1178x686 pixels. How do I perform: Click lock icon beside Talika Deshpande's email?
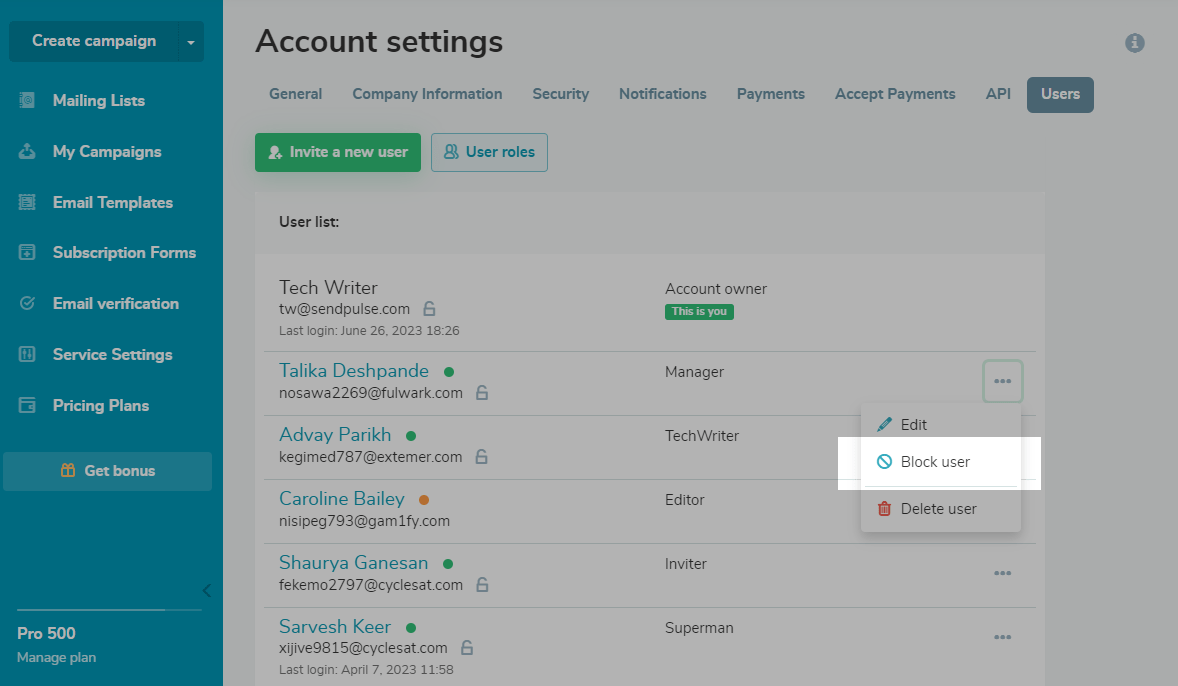click(x=481, y=393)
